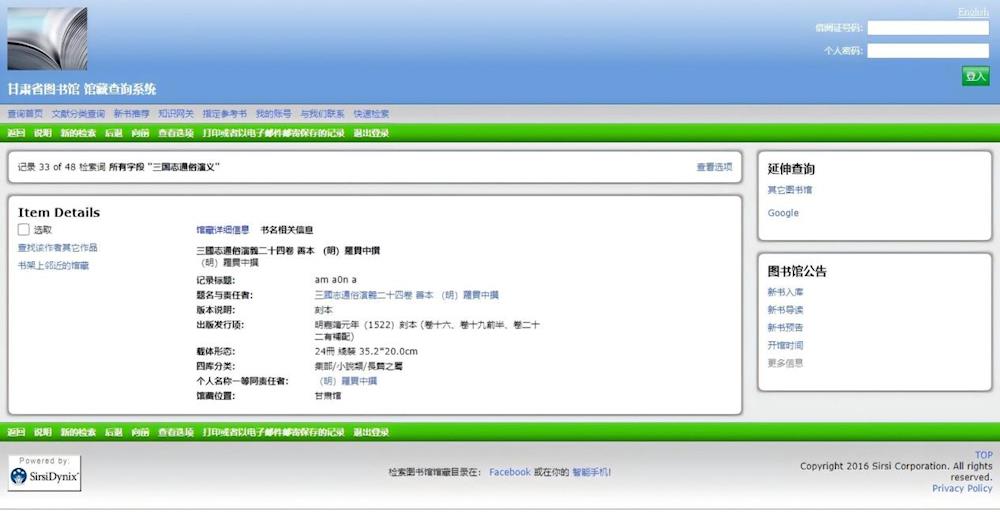
Task: Open the 馆藏详细信息 tab
Action: point(222,230)
